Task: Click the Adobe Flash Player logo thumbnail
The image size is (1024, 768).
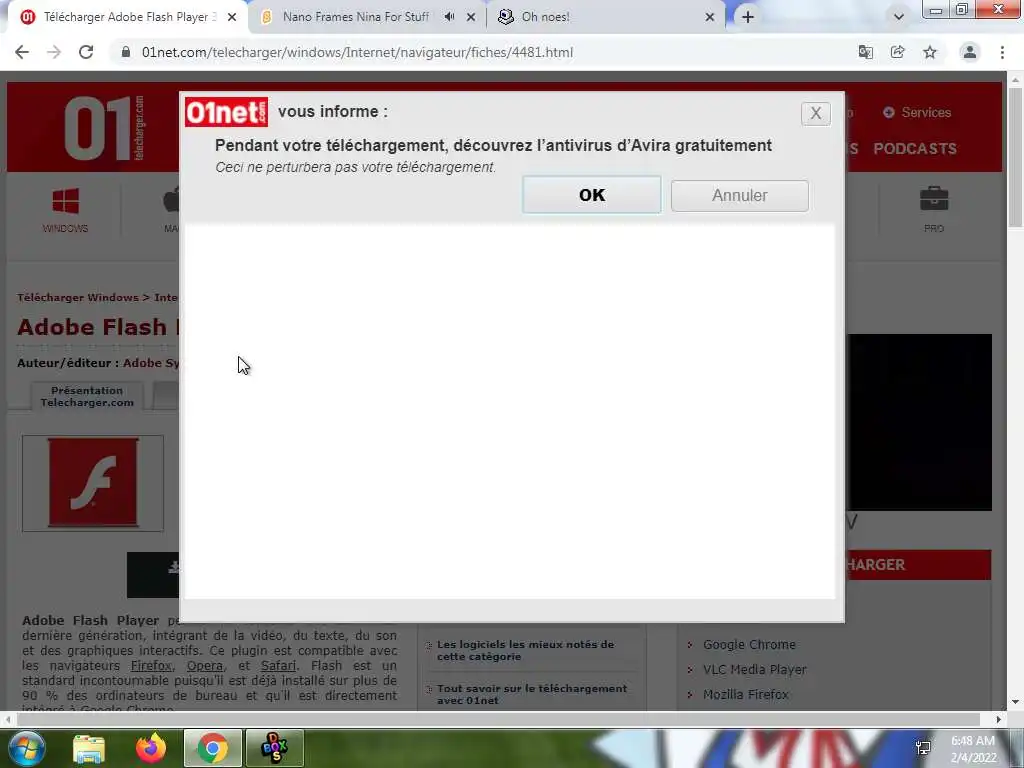Action: point(93,483)
